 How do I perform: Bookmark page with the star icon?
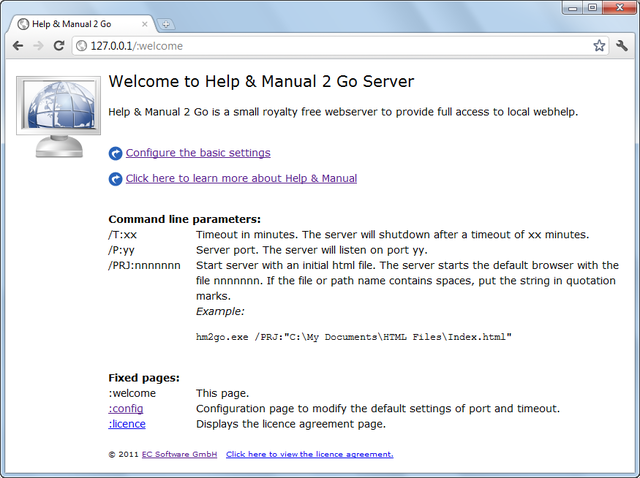tap(599, 46)
